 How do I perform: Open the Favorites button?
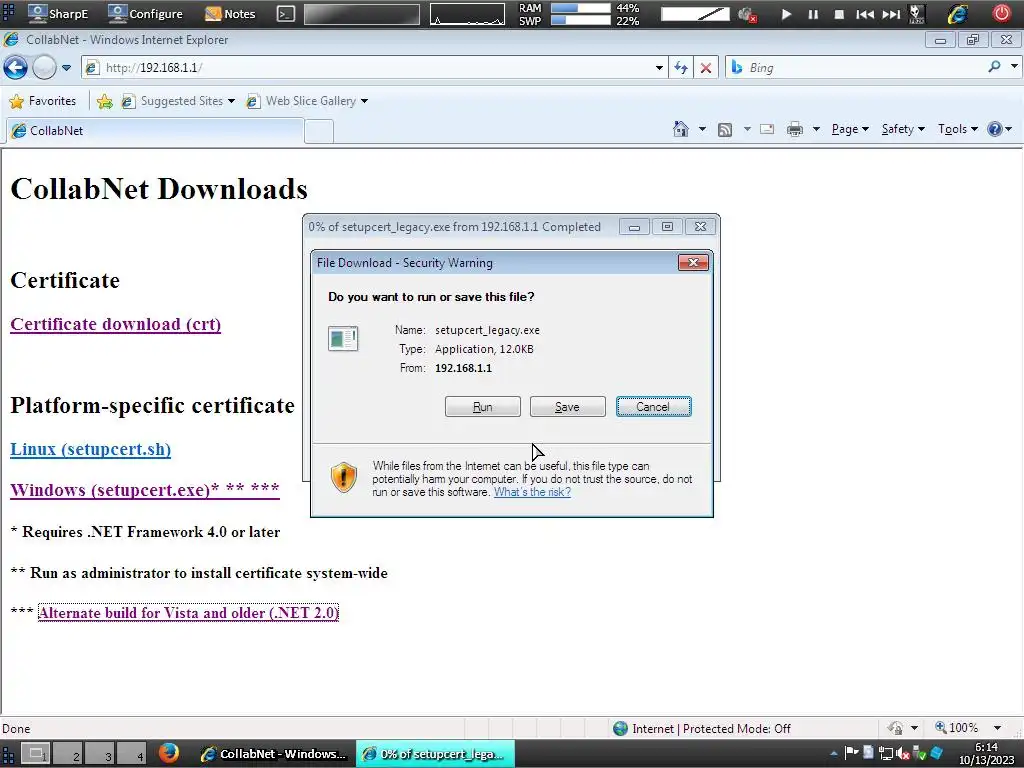click(x=43, y=101)
